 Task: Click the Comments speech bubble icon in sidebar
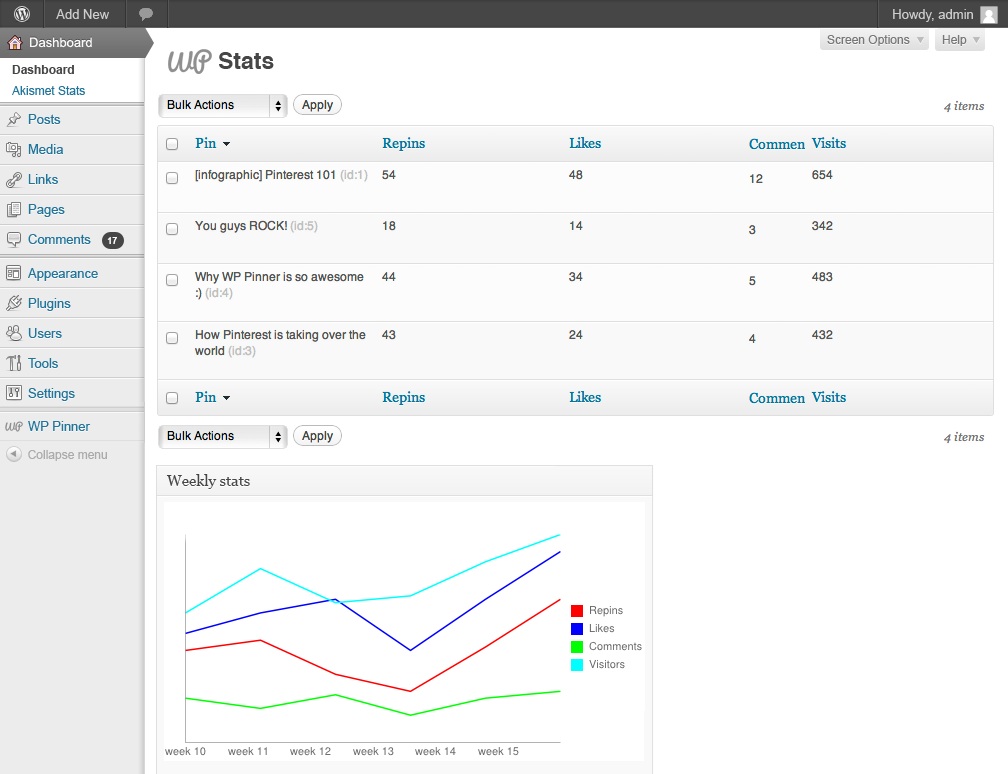click(x=14, y=240)
